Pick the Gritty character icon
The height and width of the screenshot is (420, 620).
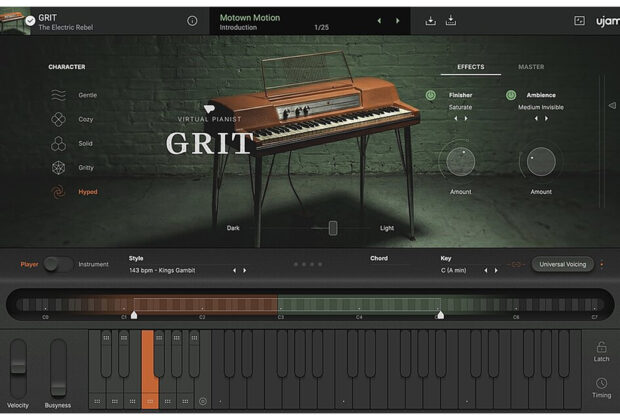(59, 168)
